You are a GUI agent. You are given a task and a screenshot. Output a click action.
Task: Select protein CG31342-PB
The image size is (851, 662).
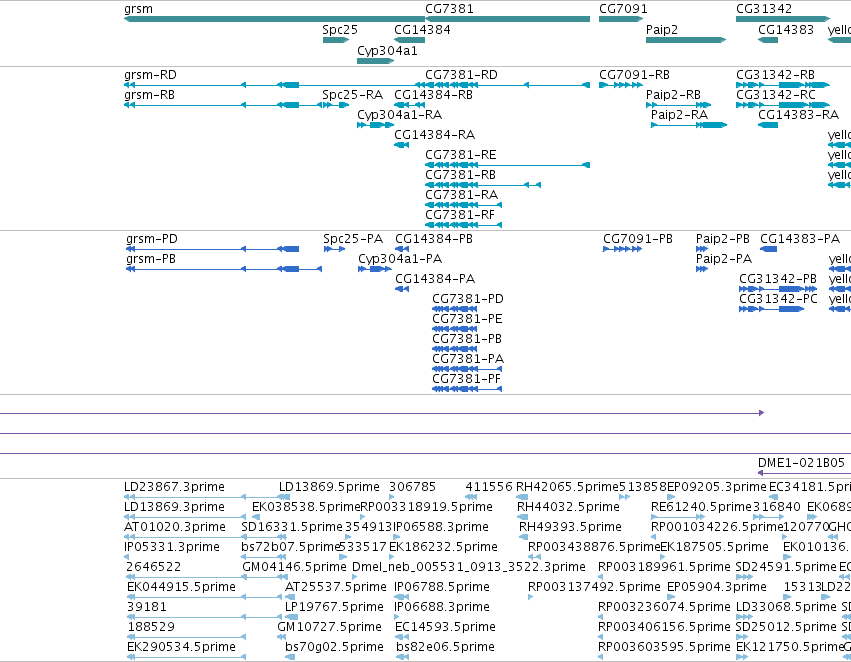coord(778,279)
